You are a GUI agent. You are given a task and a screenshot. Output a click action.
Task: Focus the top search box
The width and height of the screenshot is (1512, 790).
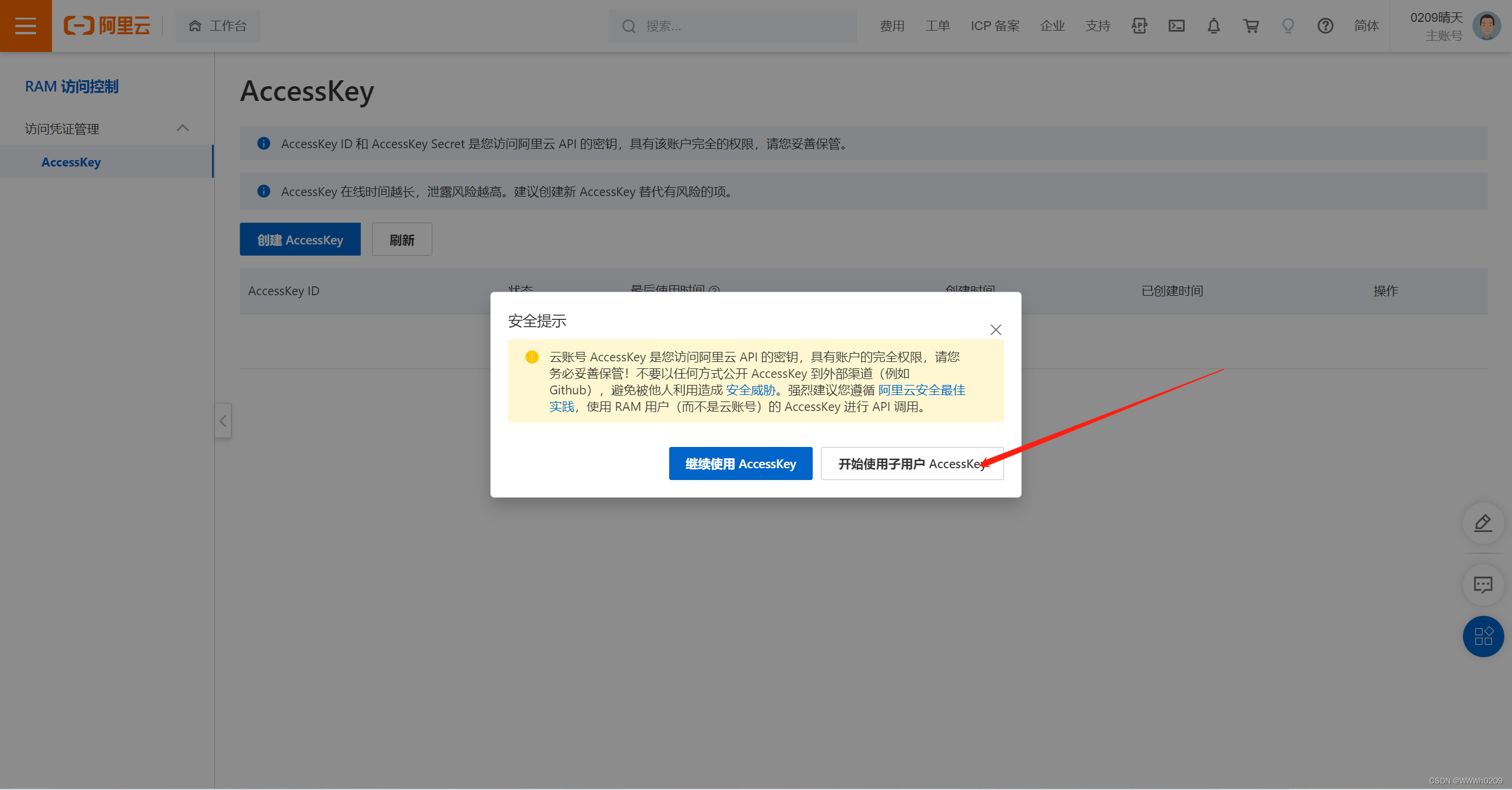[732, 26]
